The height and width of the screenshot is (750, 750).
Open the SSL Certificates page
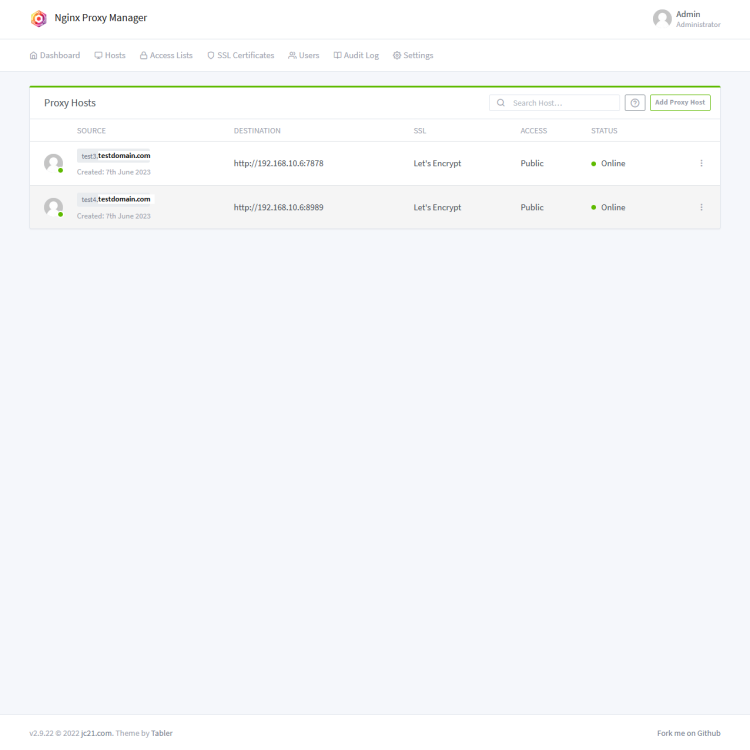pyautogui.click(x=241, y=55)
